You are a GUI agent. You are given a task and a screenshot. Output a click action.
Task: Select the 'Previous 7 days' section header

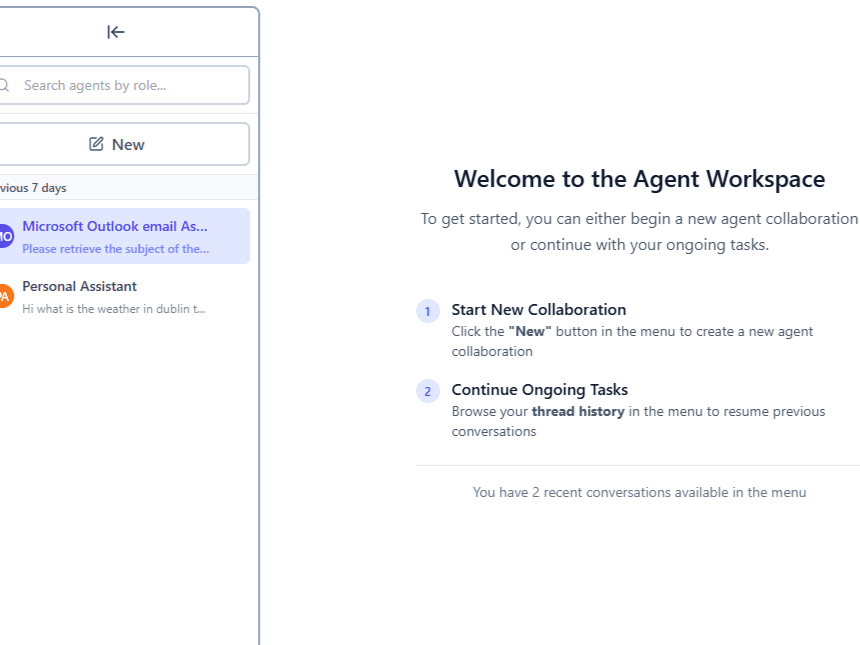click(34, 188)
